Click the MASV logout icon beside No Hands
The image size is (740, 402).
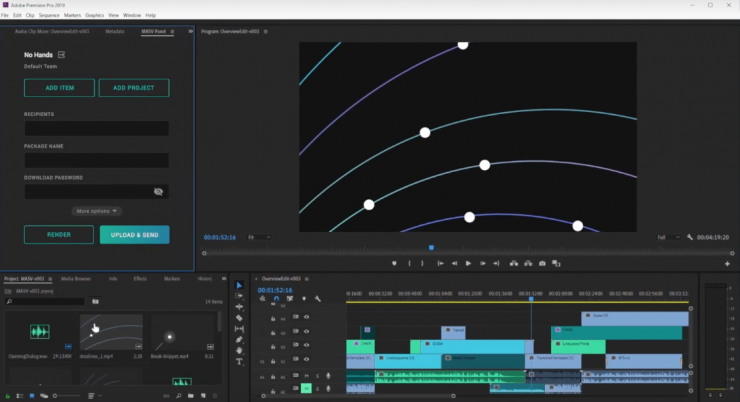coord(61,54)
